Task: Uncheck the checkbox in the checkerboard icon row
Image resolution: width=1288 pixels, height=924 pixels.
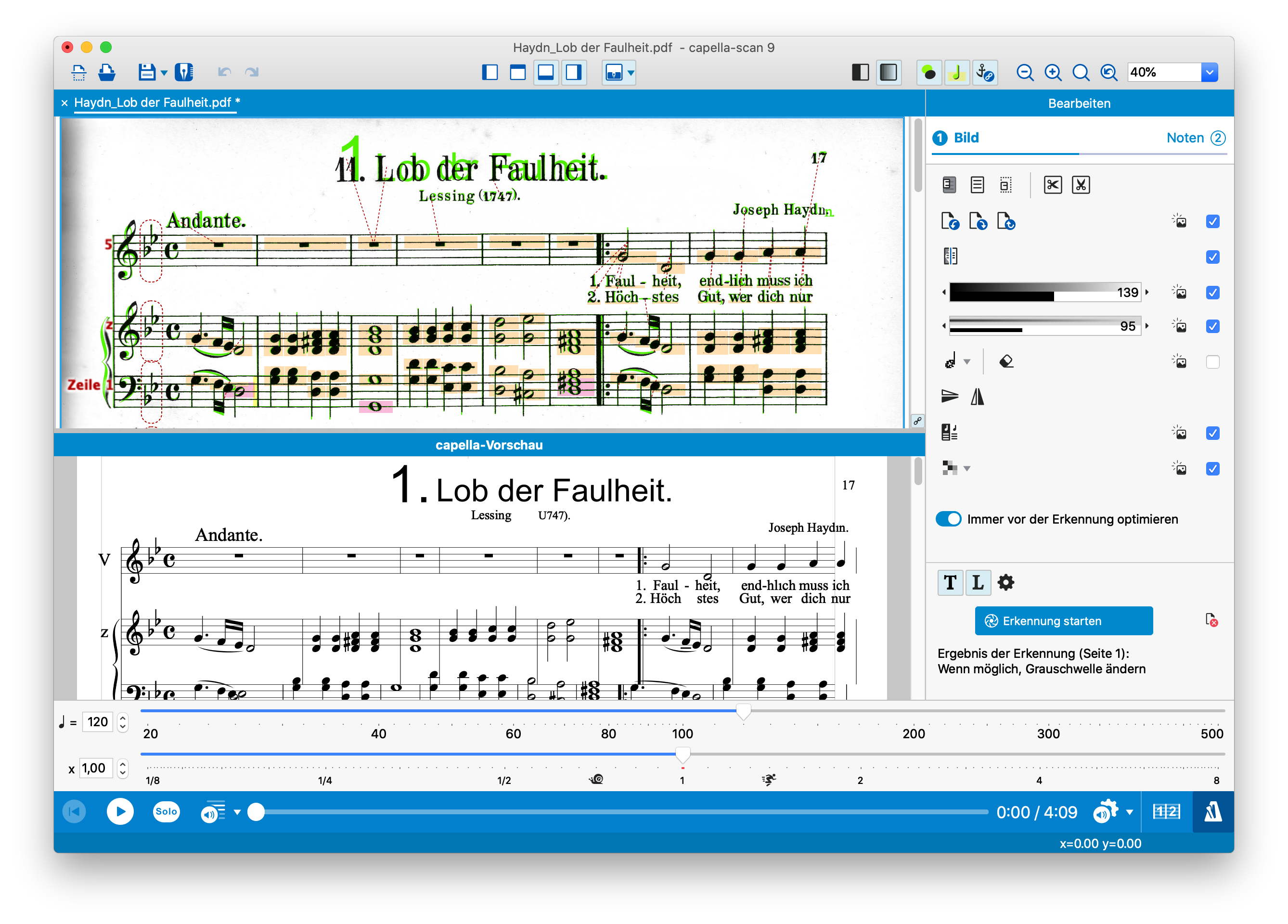Action: point(1212,469)
